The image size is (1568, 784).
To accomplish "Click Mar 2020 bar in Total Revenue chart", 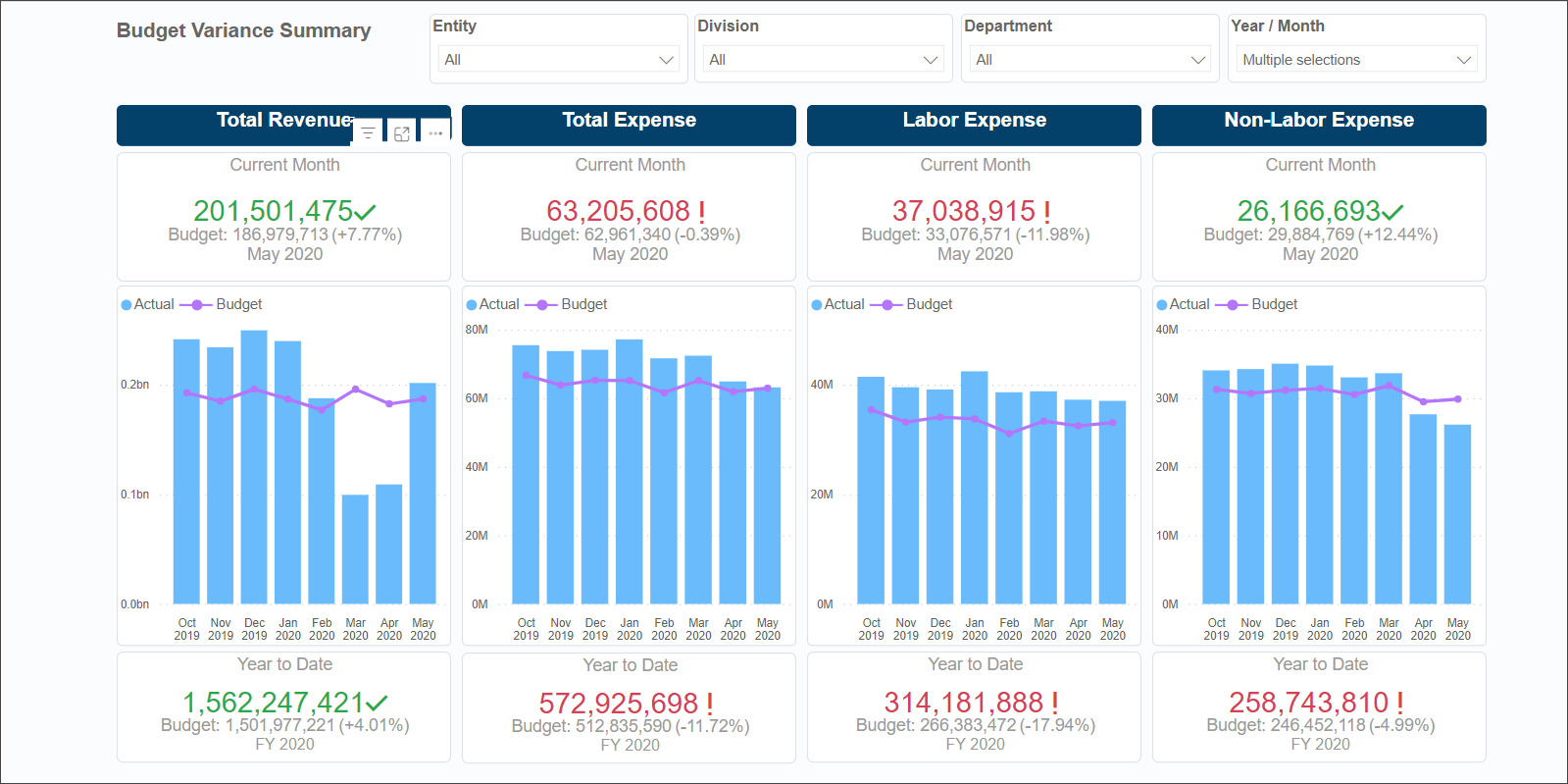I will point(355,549).
